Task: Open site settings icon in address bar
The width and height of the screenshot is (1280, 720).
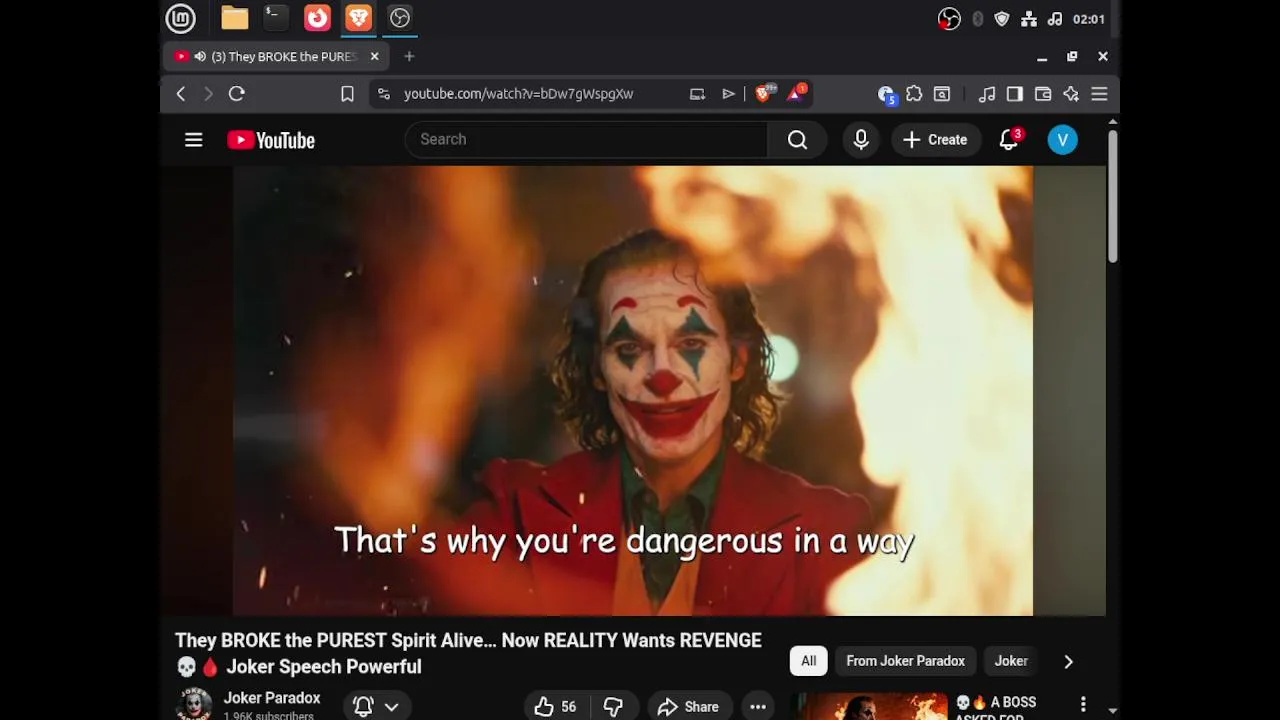Action: pyautogui.click(x=383, y=94)
